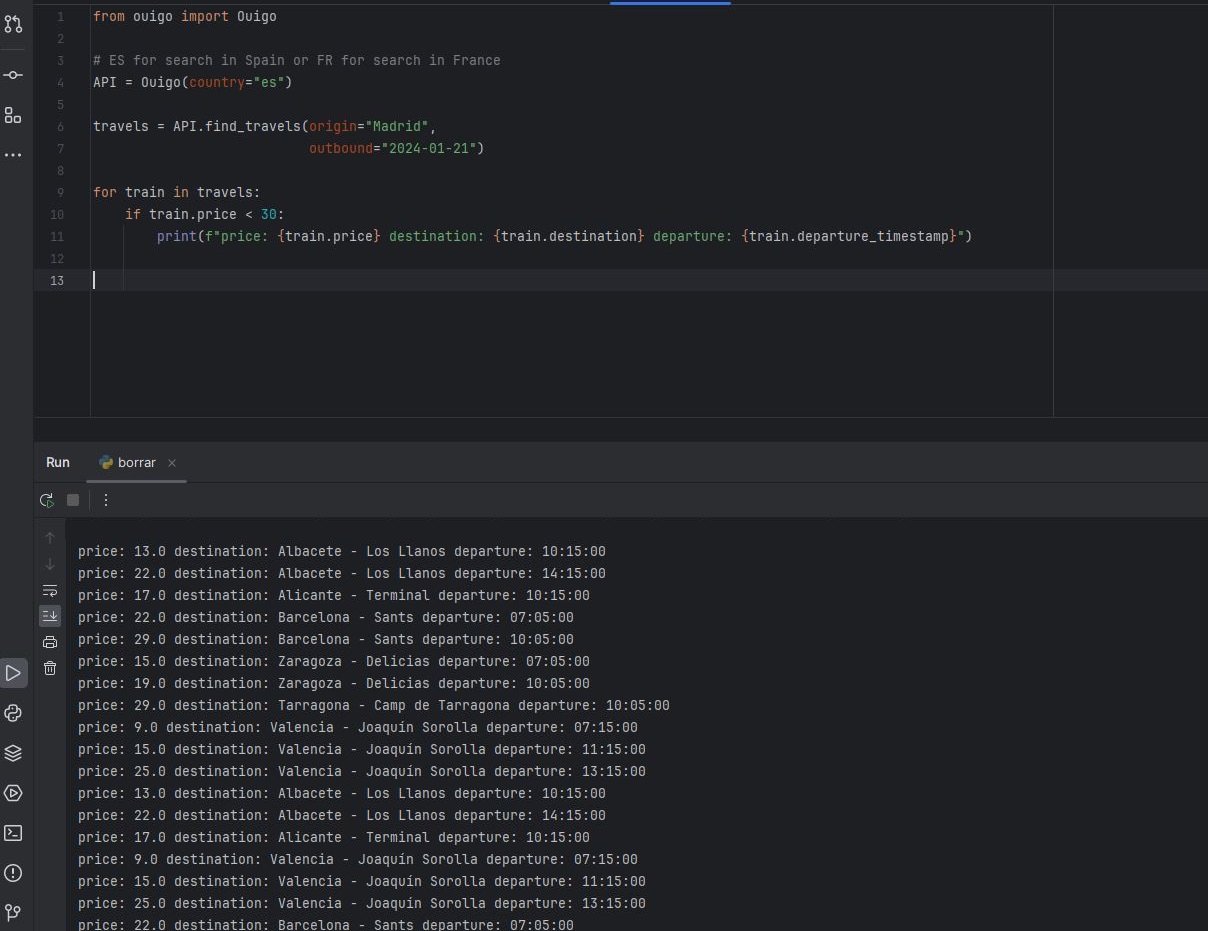
Task: Select the borrar run tab
Action: click(136, 463)
